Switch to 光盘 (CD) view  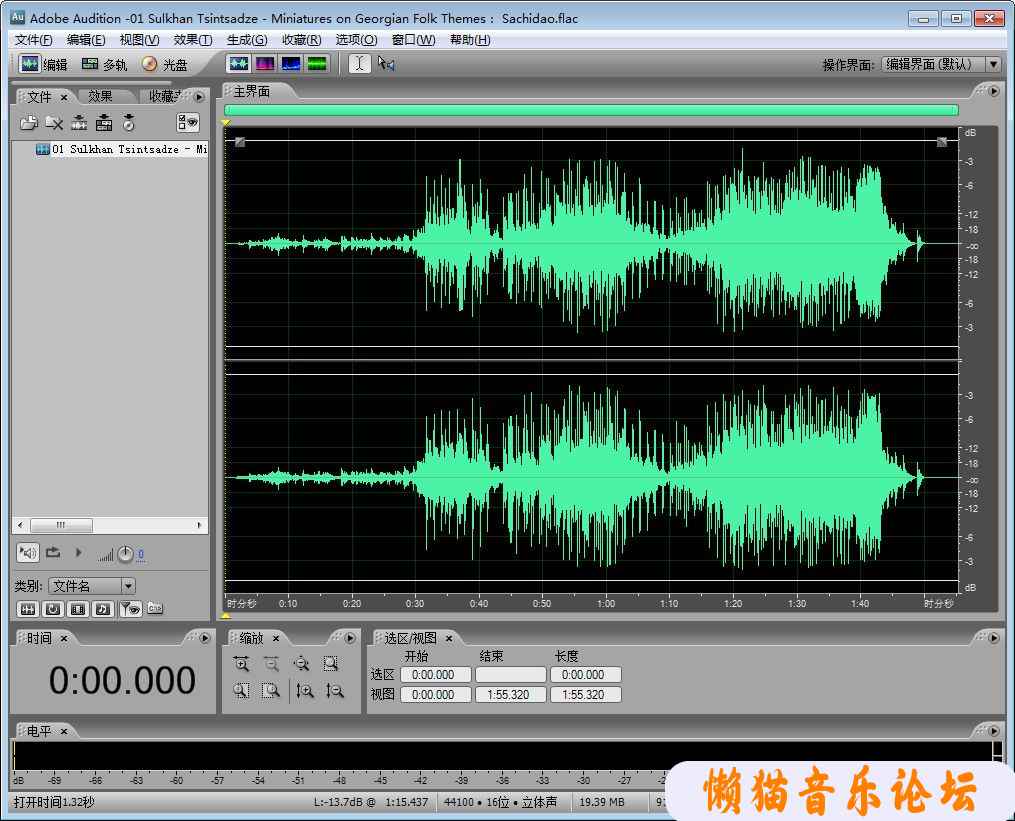164,64
